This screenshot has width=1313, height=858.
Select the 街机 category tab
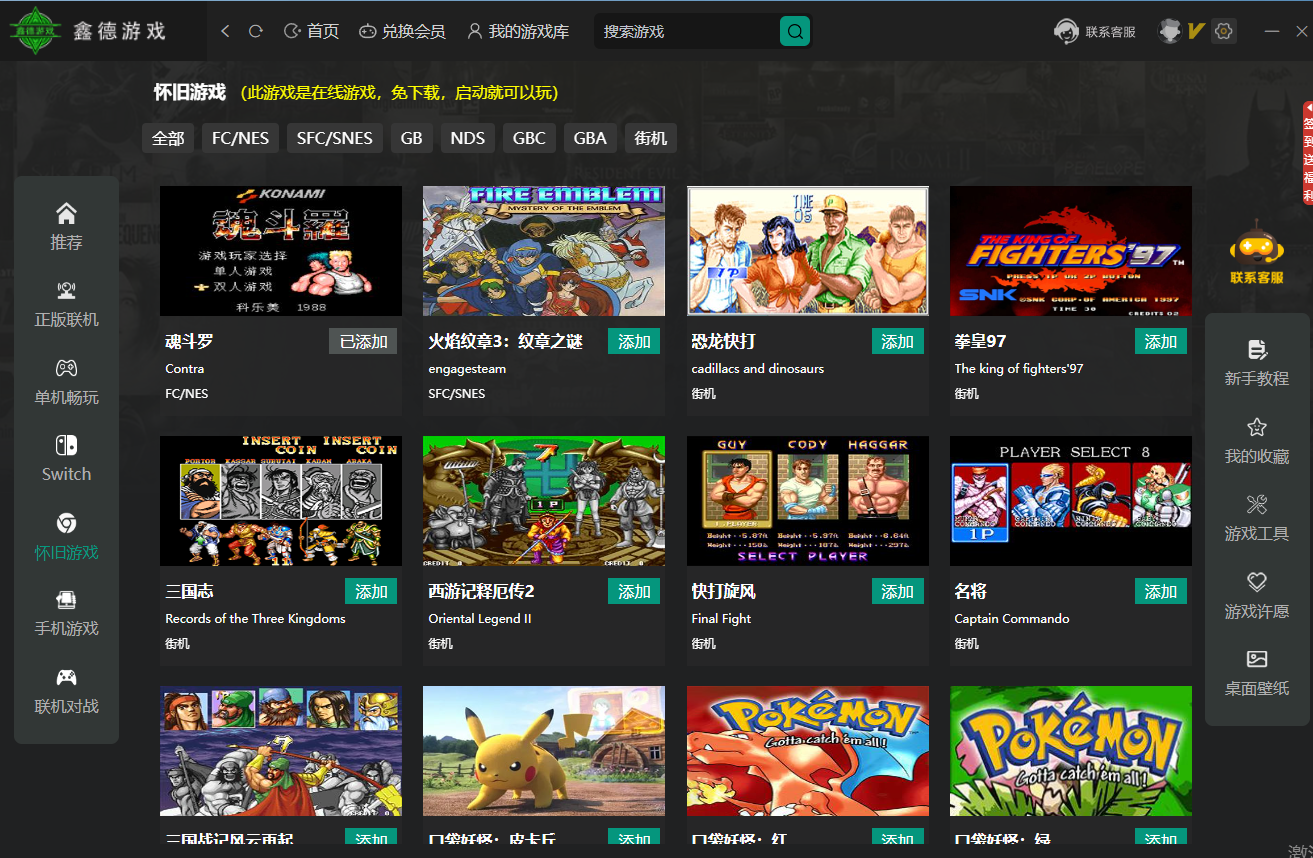[x=651, y=139]
